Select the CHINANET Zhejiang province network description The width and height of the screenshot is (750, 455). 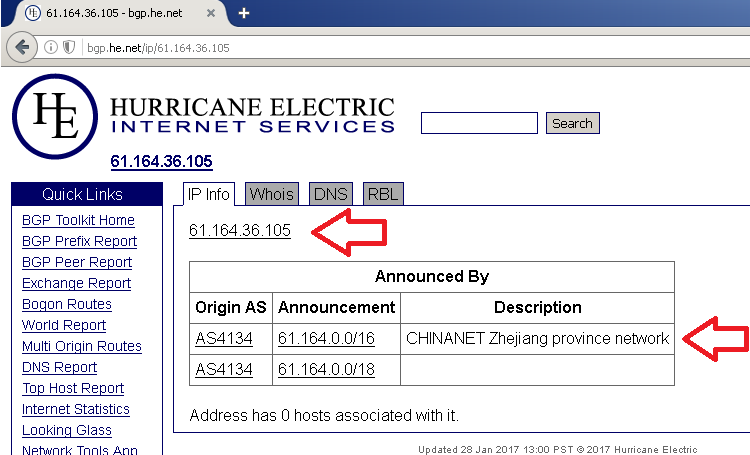click(537, 339)
